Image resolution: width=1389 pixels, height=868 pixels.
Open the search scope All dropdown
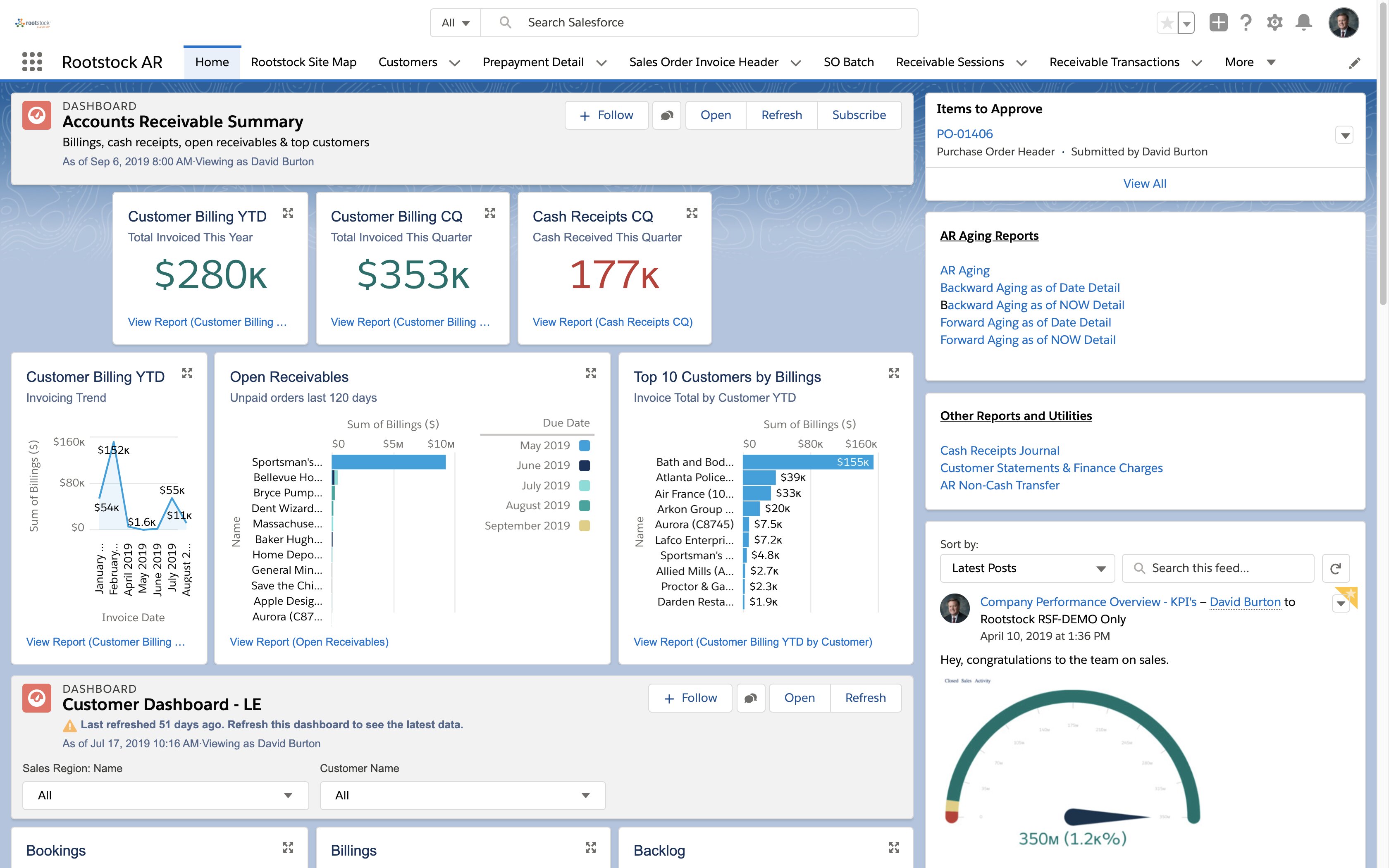(455, 23)
